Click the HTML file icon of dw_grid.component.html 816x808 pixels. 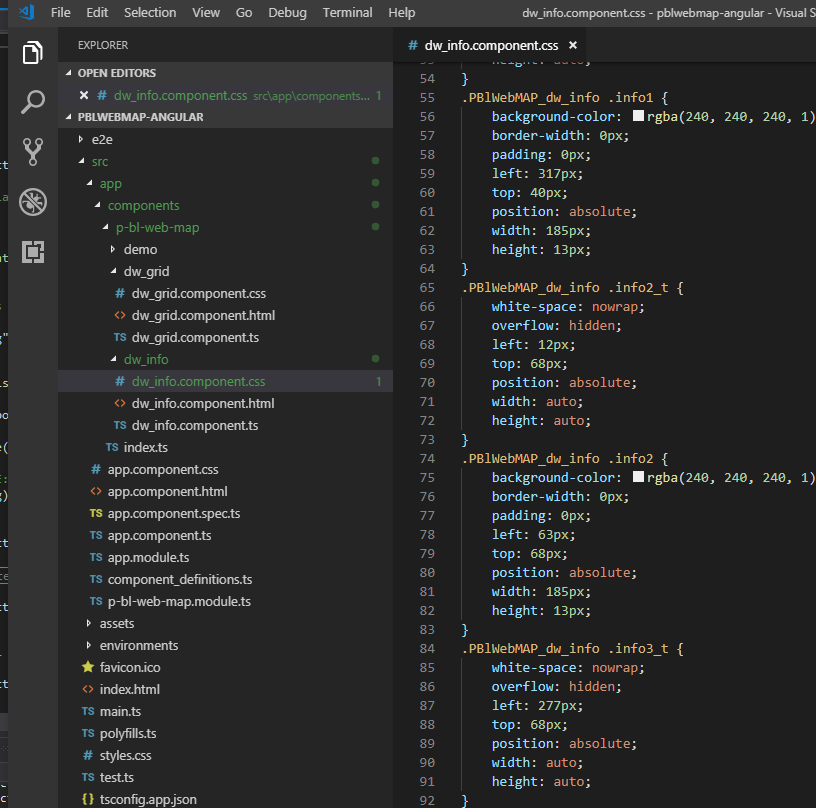tap(120, 315)
